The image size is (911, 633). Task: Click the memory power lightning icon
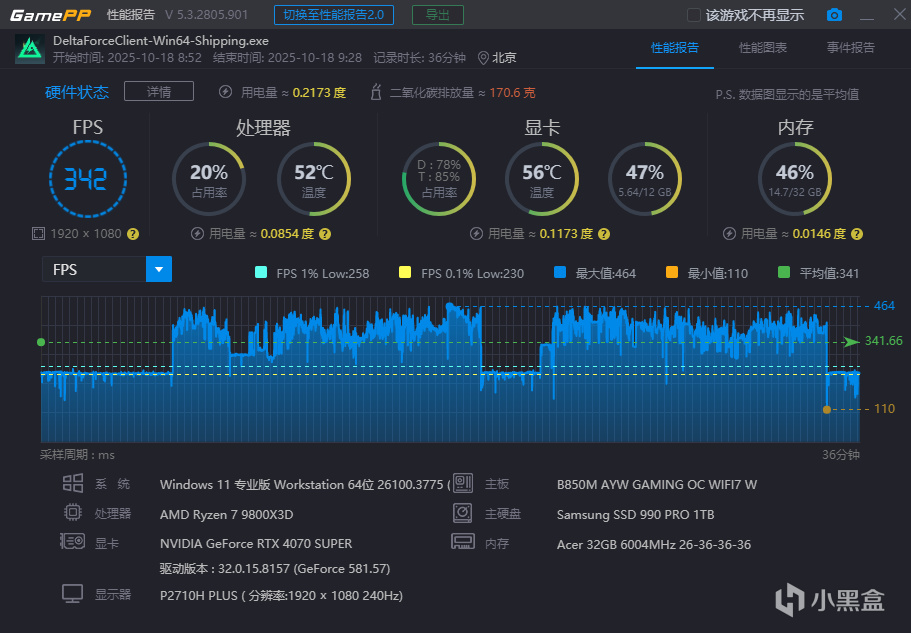[729, 233]
